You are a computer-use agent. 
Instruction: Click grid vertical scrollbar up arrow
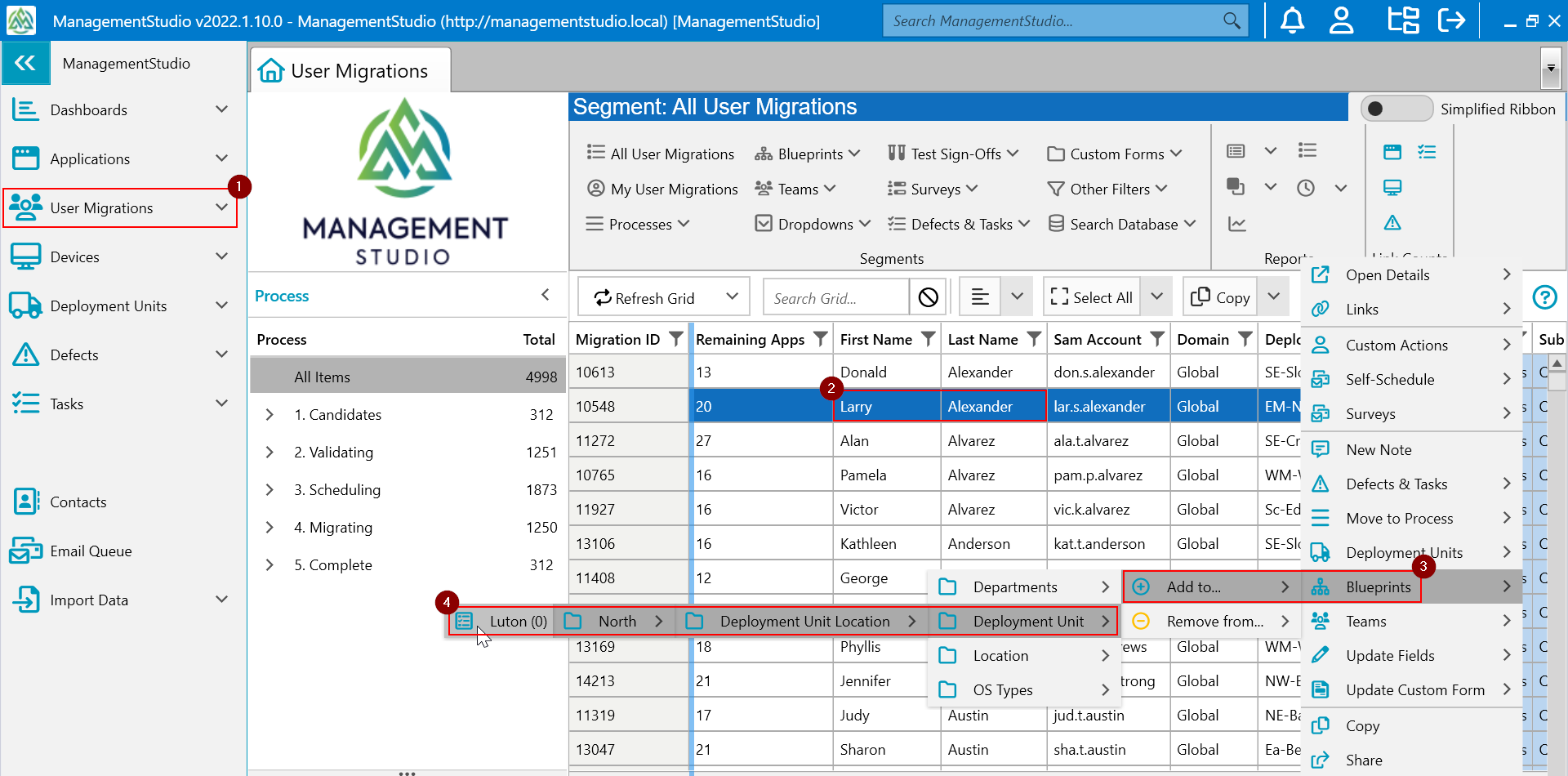1557,363
